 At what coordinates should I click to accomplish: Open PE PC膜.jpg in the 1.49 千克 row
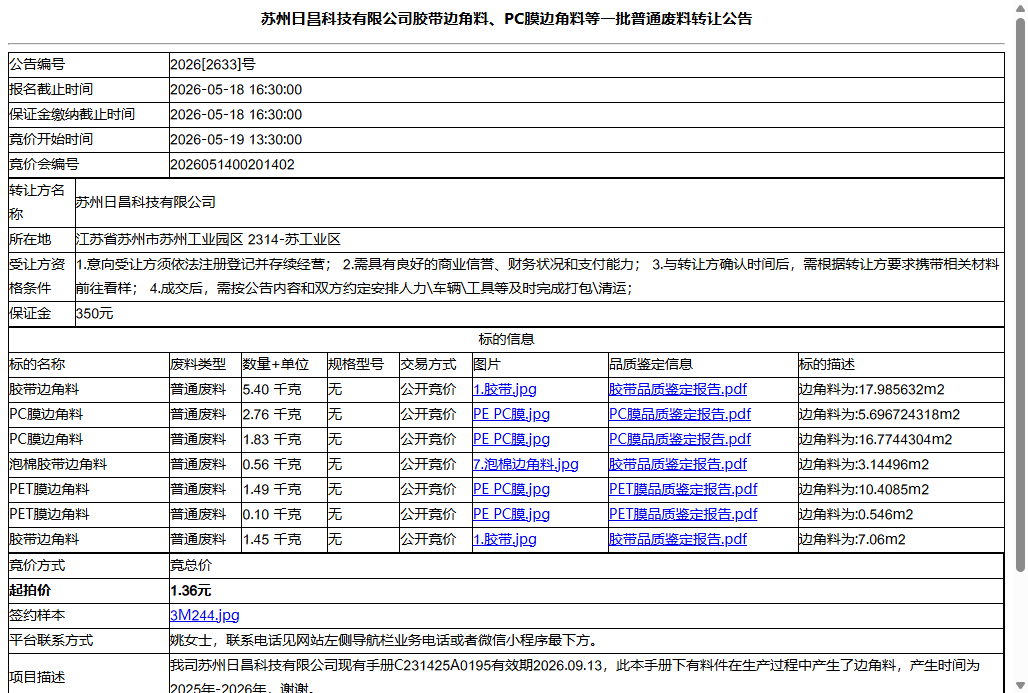tap(511, 489)
